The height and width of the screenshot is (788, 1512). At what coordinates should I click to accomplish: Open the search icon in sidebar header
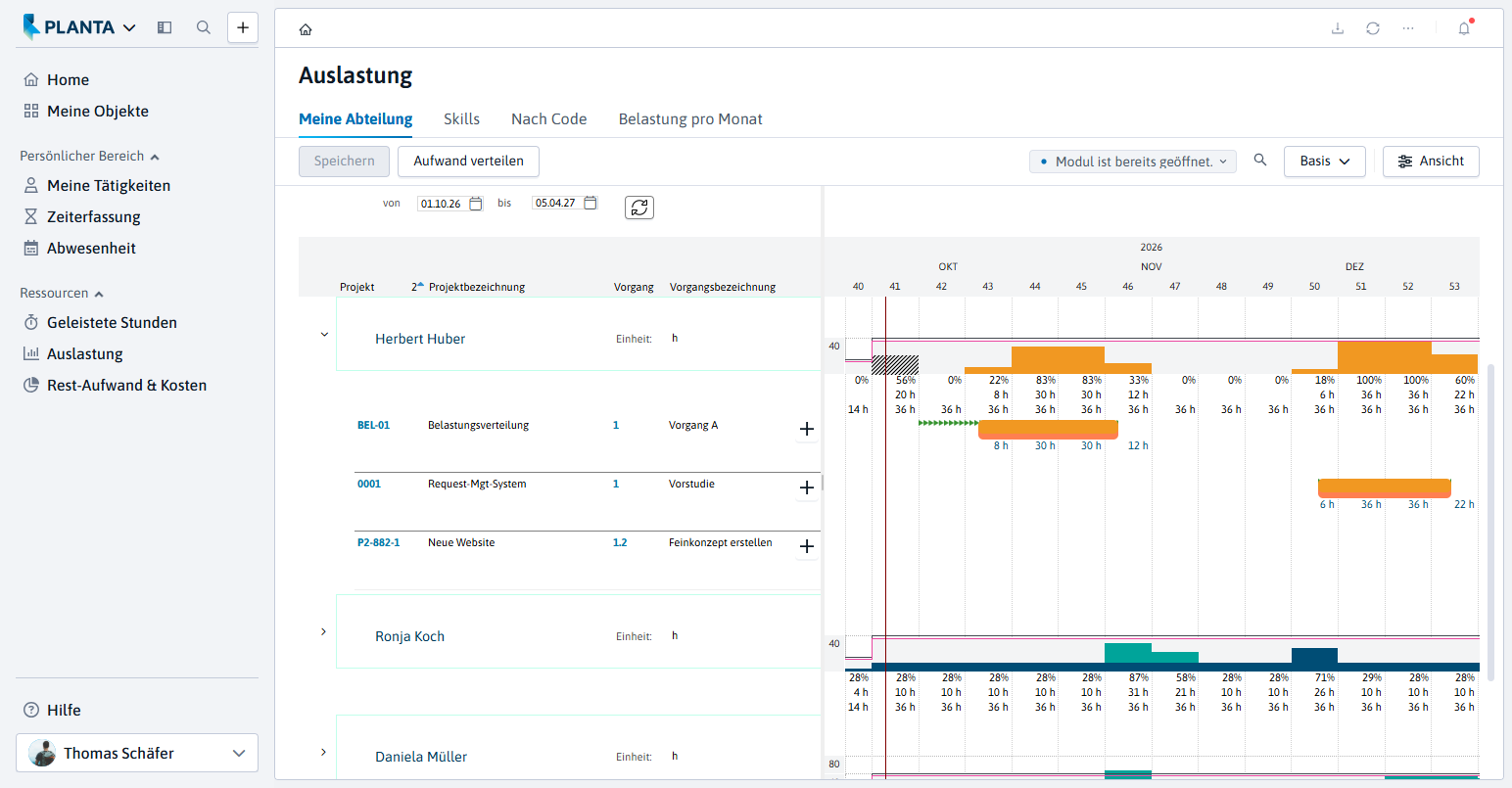pyautogui.click(x=204, y=27)
